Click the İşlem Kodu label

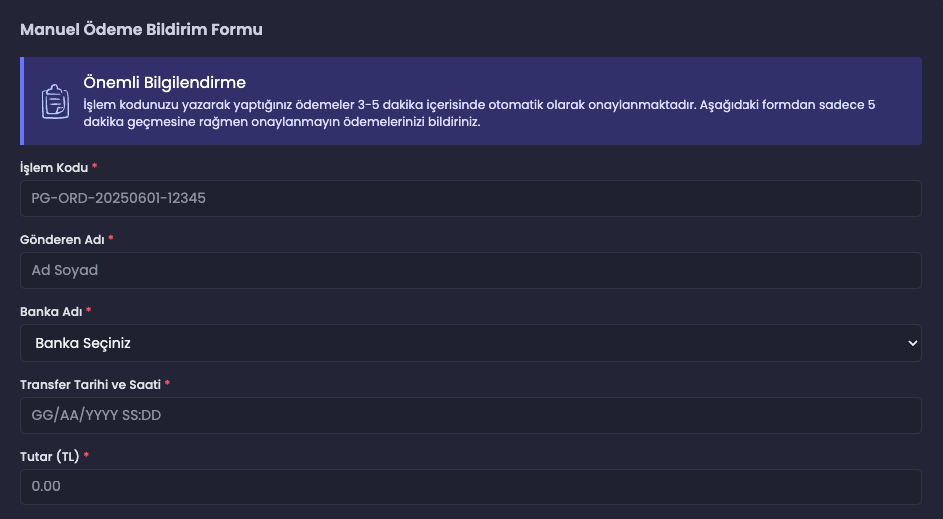point(54,168)
